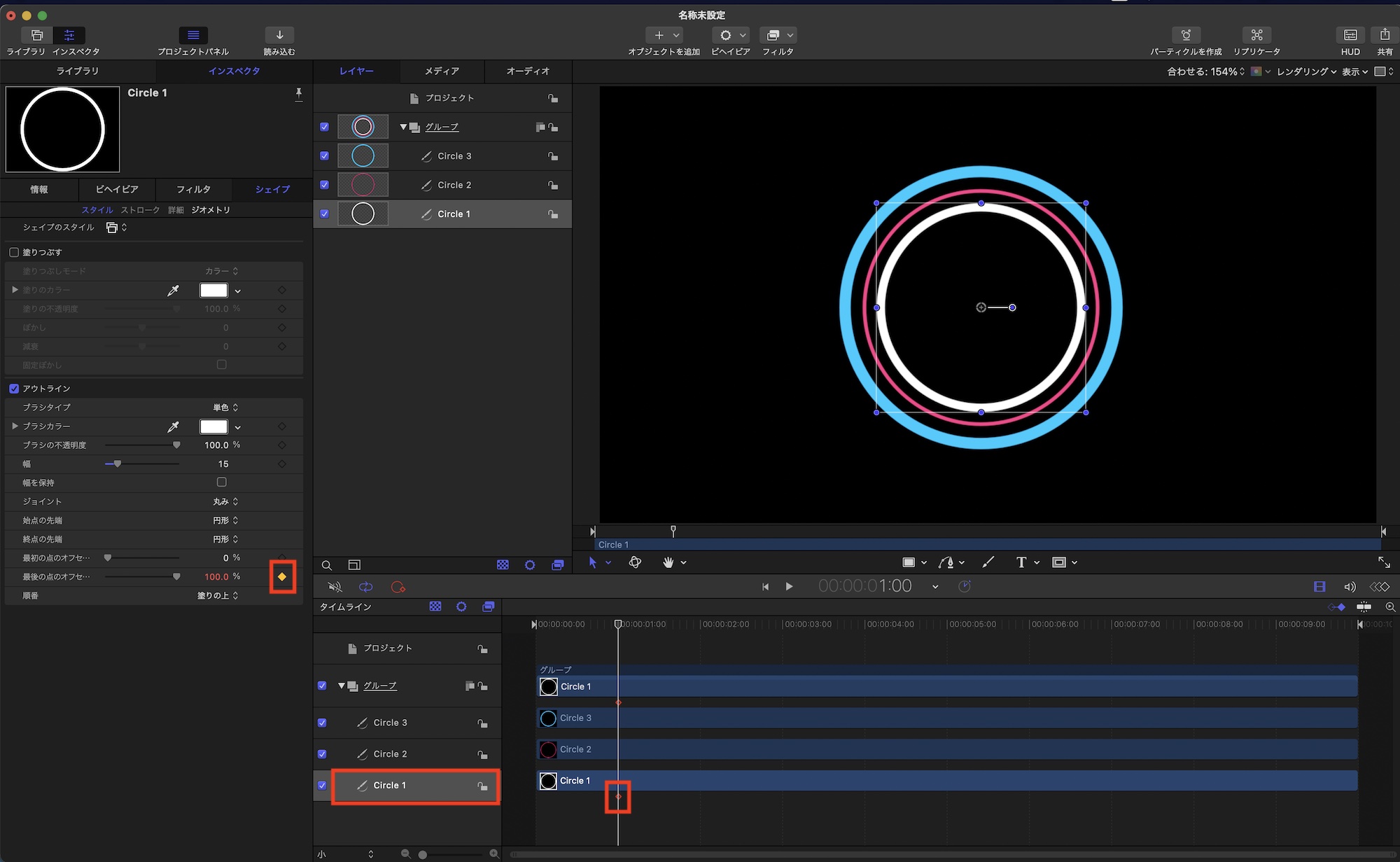1400x862 pixels.
Task: Click the orange keyframe diamond for the last point offset
Action: click(282, 577)
